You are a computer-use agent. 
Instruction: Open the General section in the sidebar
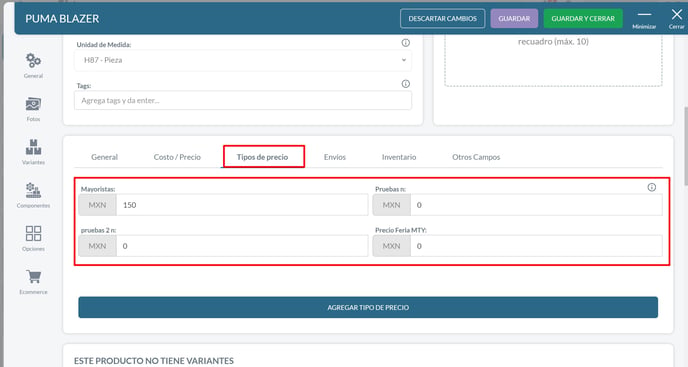[33, 65]
